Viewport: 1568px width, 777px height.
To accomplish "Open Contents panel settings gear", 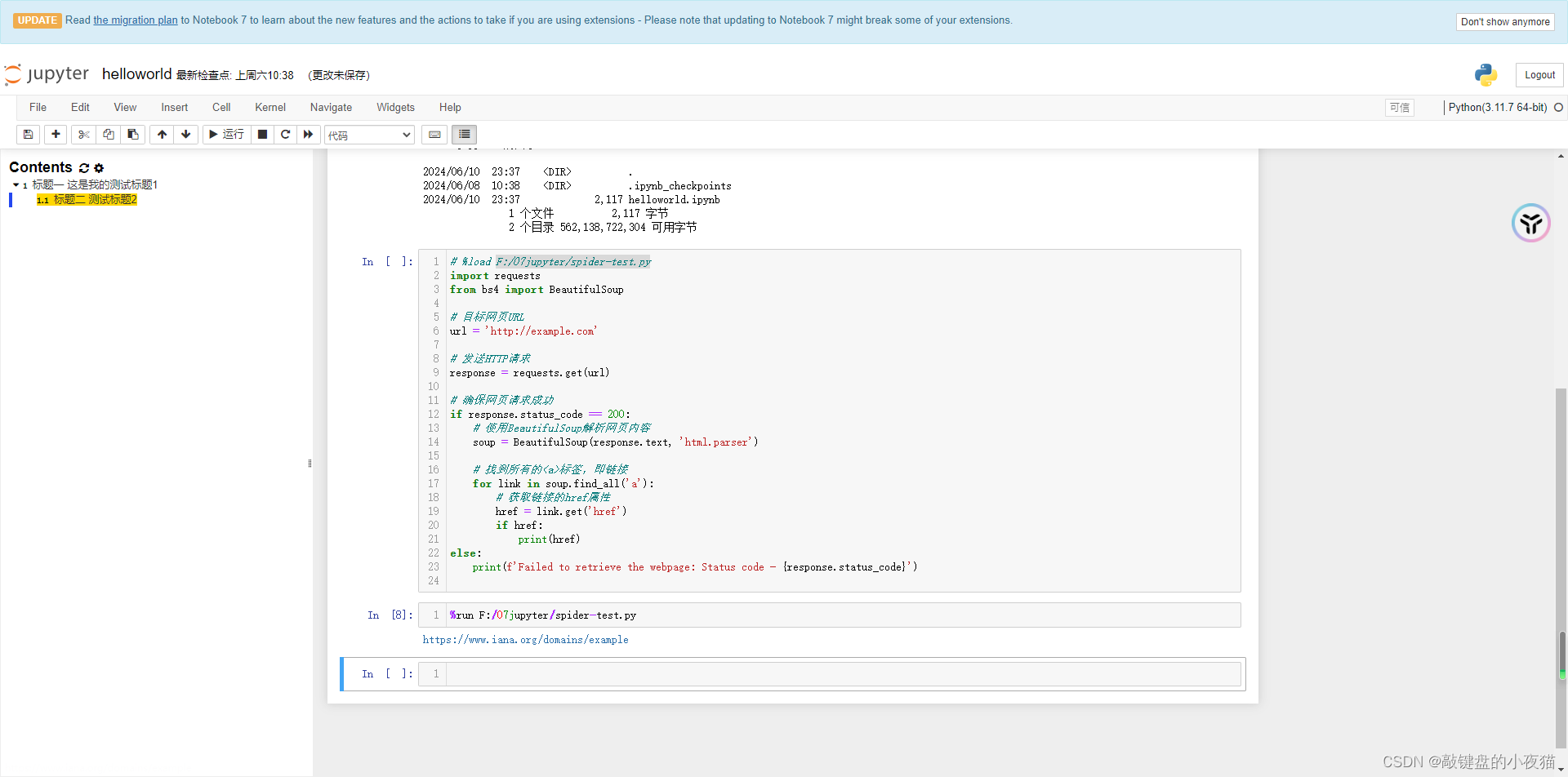I will 100,168.
